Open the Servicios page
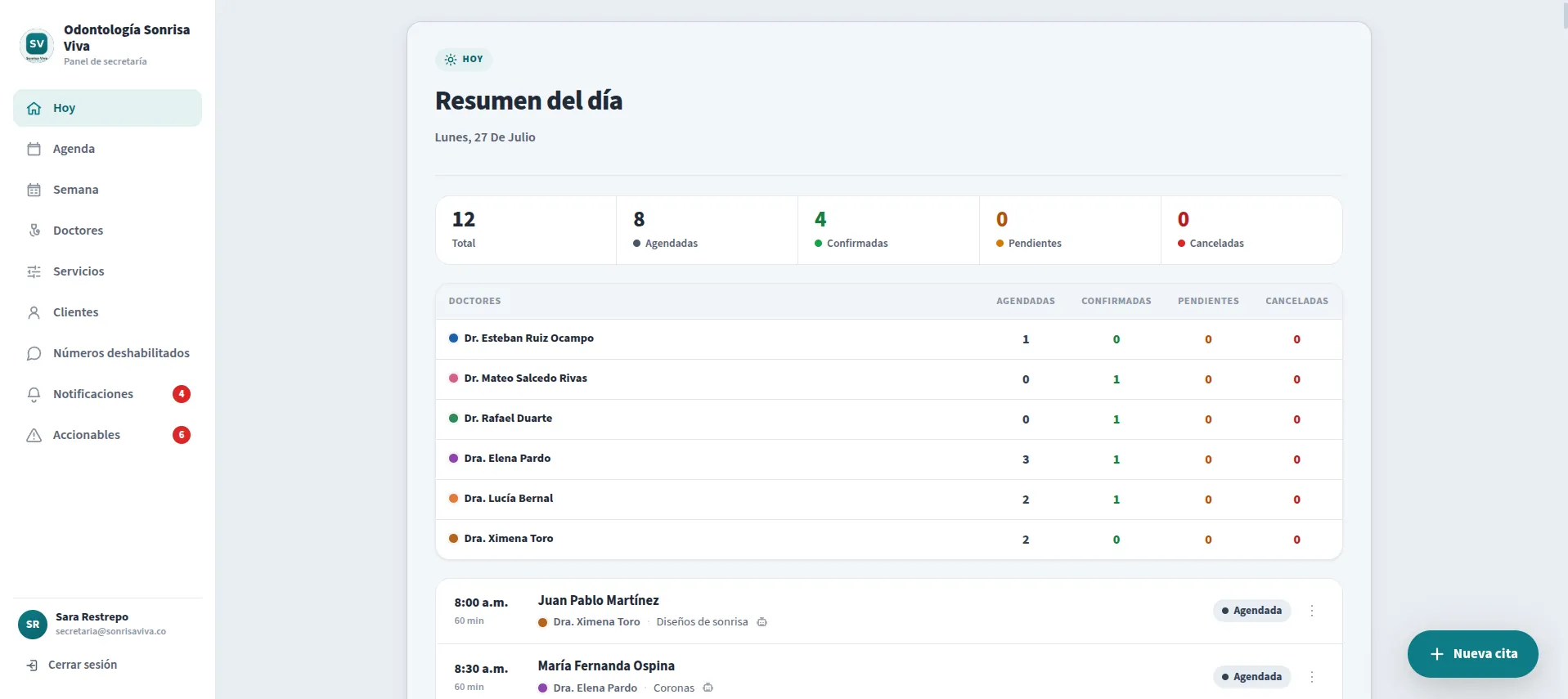Viewport: 1568px width, 699px height. (x=107, y=271)
